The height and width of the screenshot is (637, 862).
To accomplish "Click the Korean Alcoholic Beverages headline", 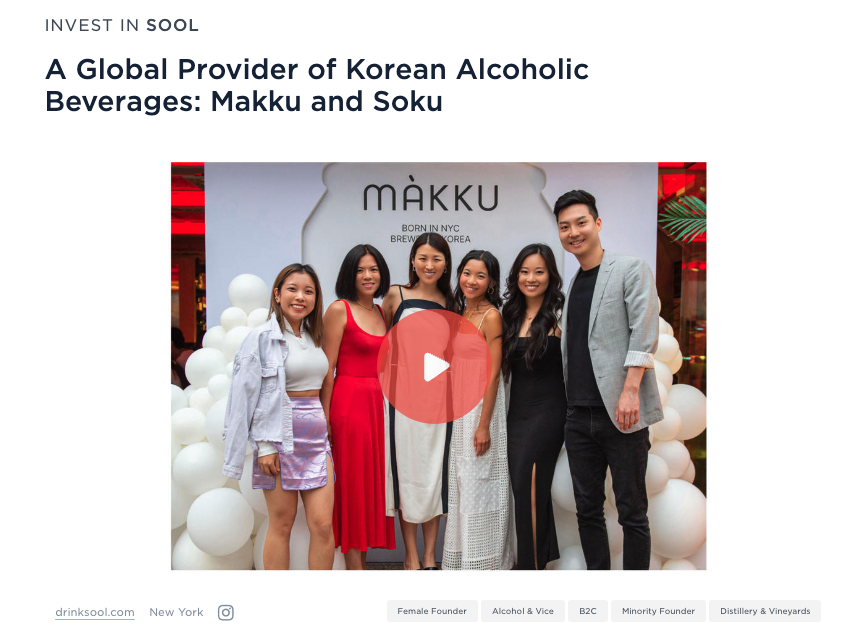I will (317, 85).
